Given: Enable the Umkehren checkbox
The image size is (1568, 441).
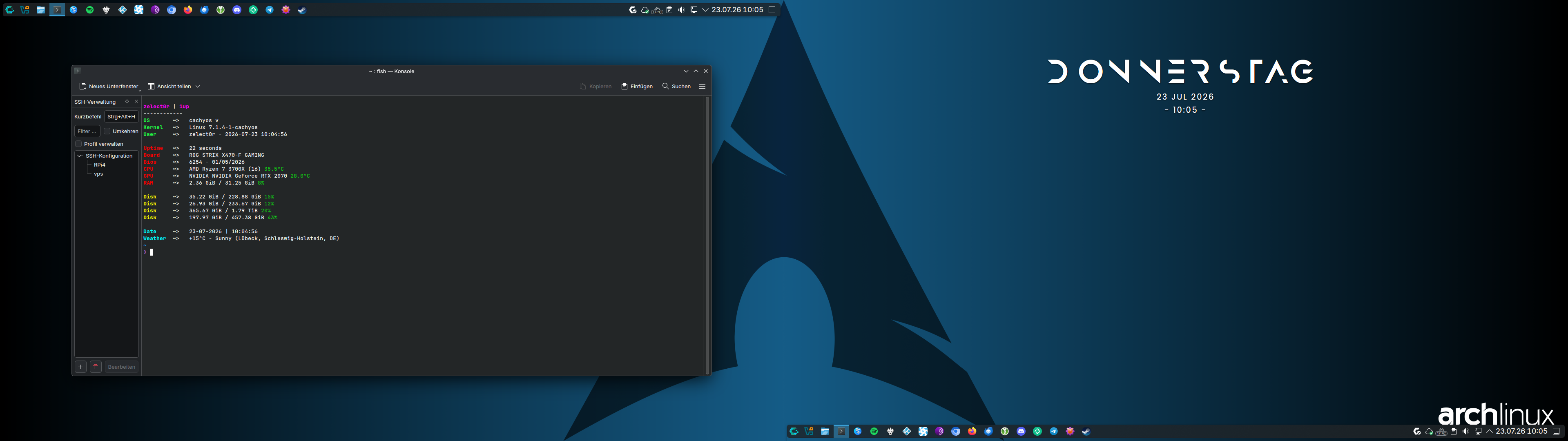Looking at the screenshot, I should 107,131.
